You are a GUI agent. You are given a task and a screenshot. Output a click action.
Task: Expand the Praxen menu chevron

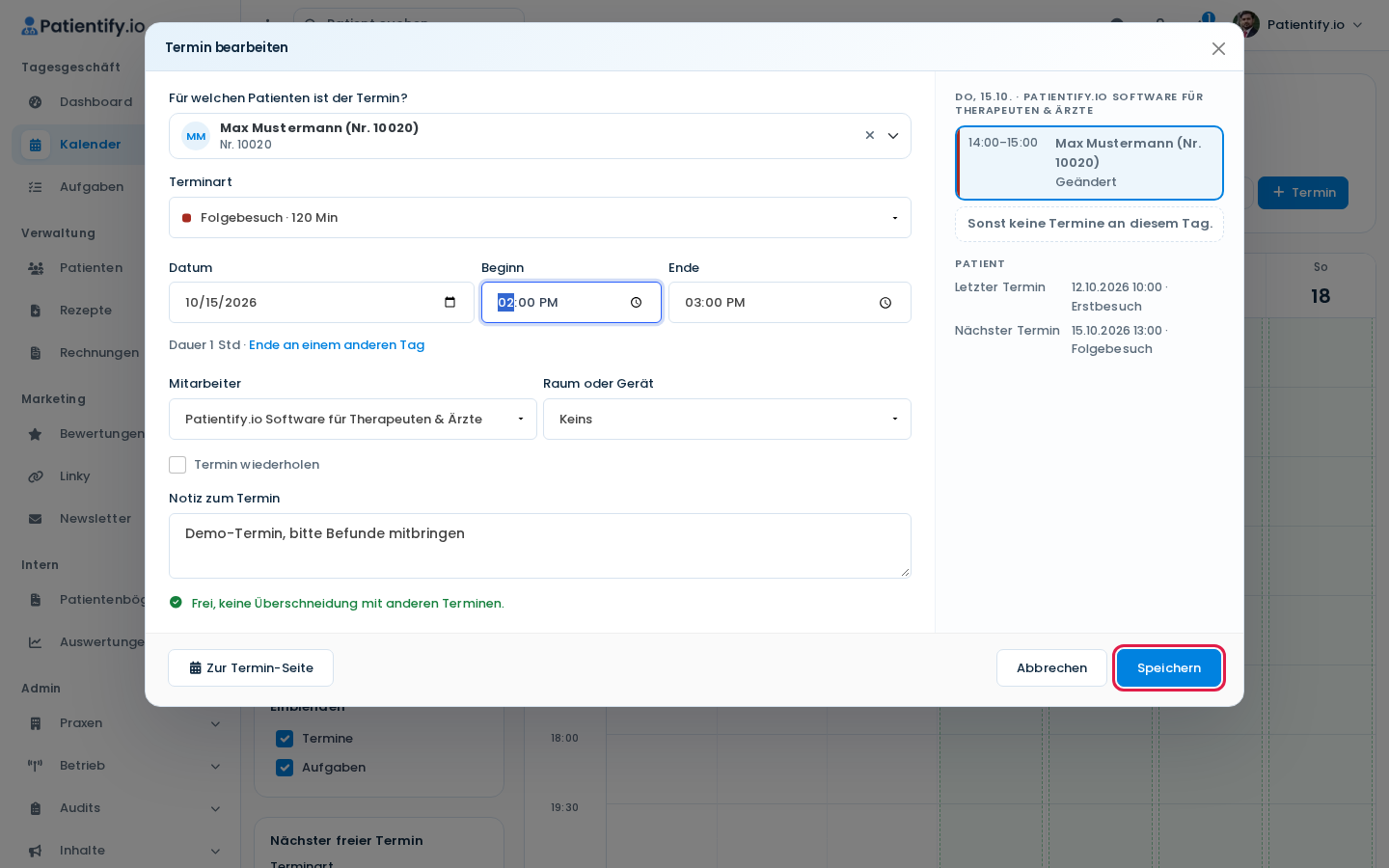(215, 723)
